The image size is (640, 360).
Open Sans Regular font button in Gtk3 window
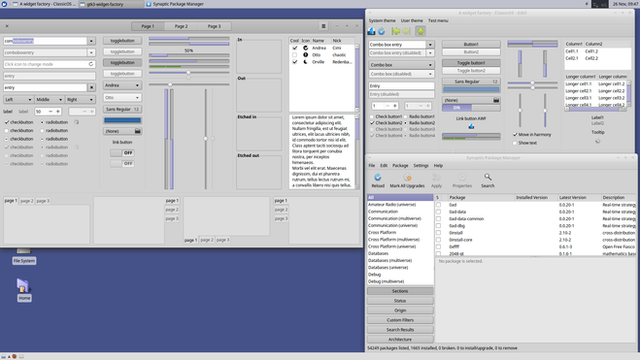pyautogui.click(x=471, y=81)
